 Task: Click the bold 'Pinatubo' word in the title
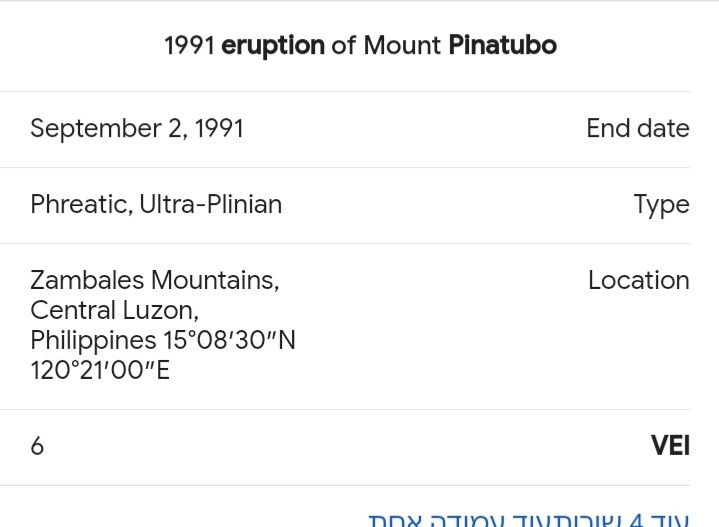pyautogui.click(x=502, y=46)
